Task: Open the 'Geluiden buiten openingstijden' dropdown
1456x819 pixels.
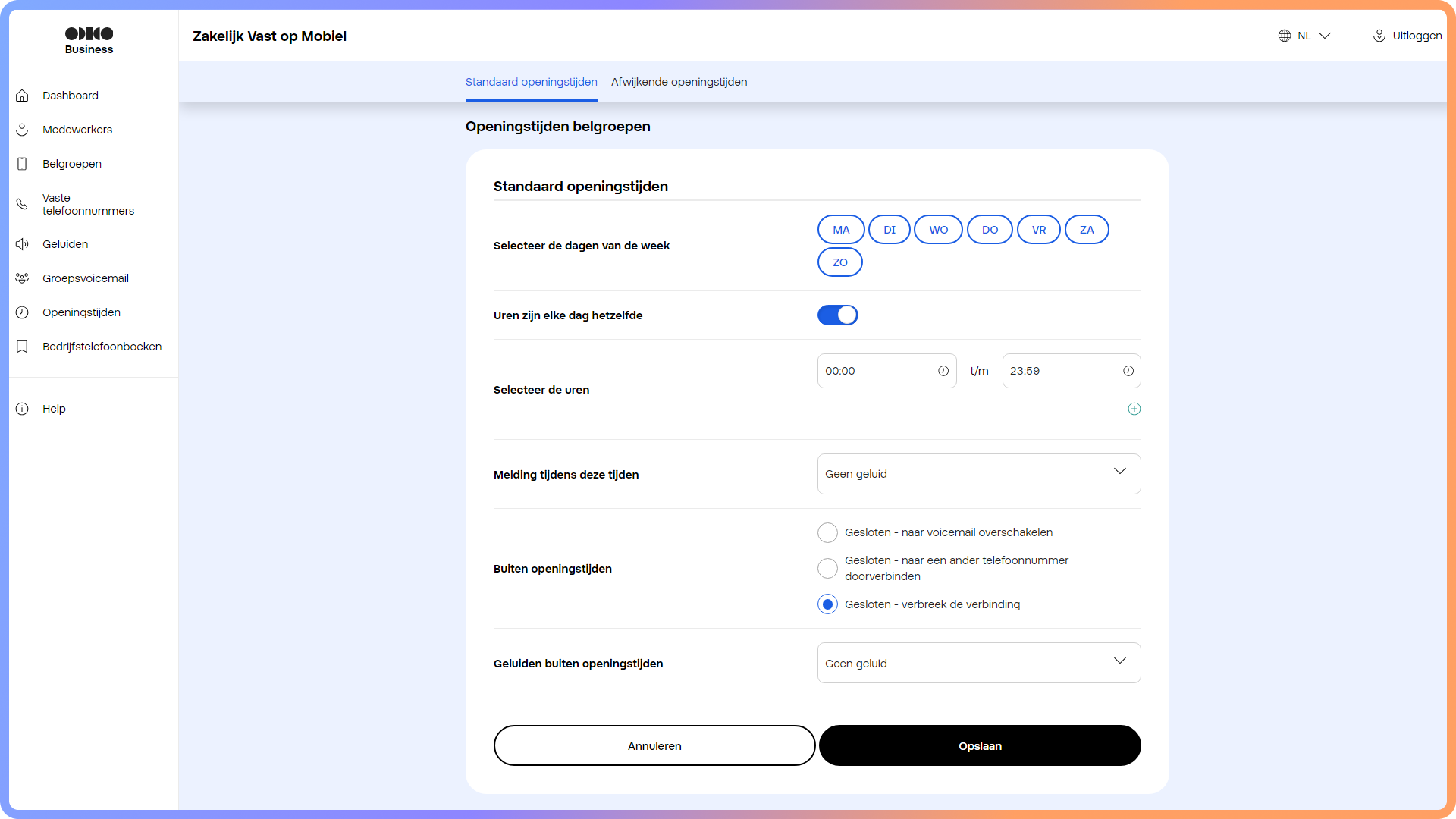Action: click(978, 664)
